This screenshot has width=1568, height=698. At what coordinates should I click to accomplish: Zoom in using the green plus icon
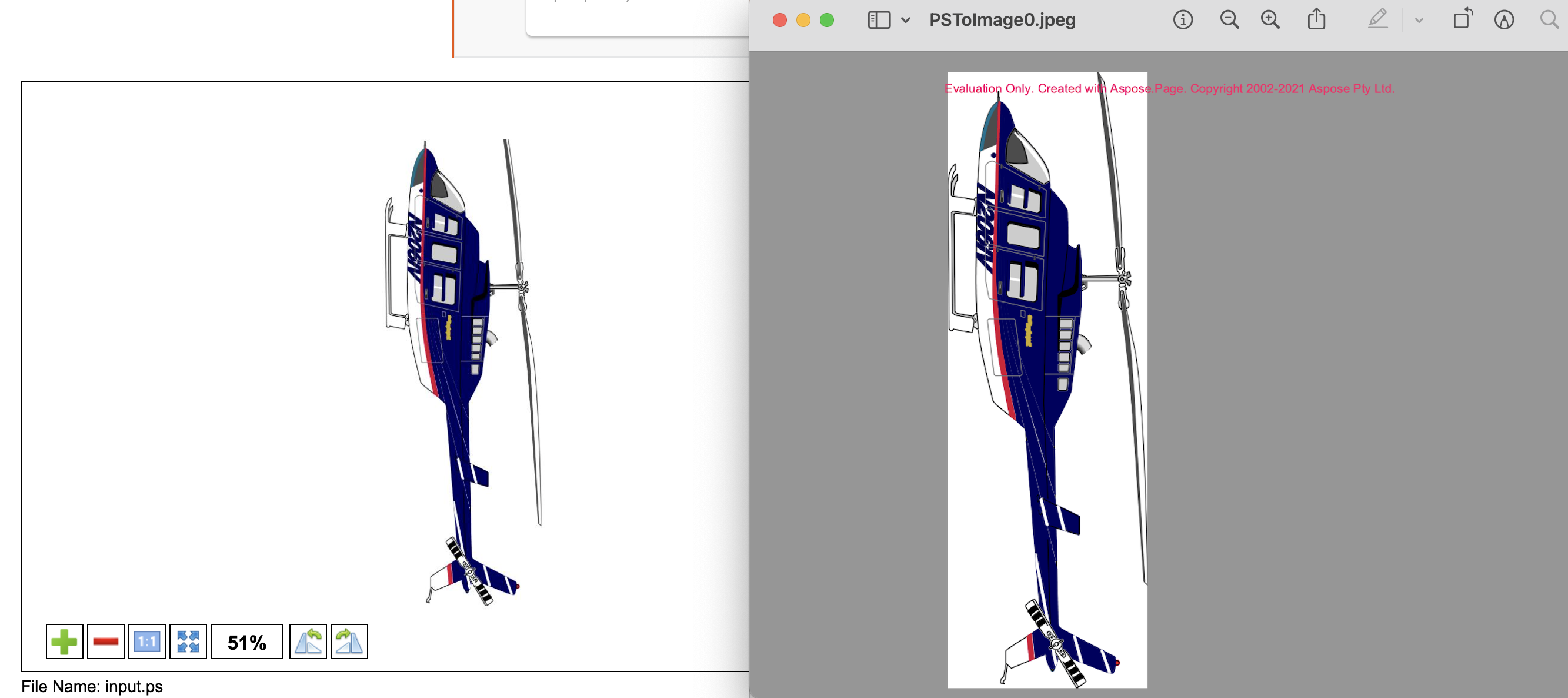(65, 641)
